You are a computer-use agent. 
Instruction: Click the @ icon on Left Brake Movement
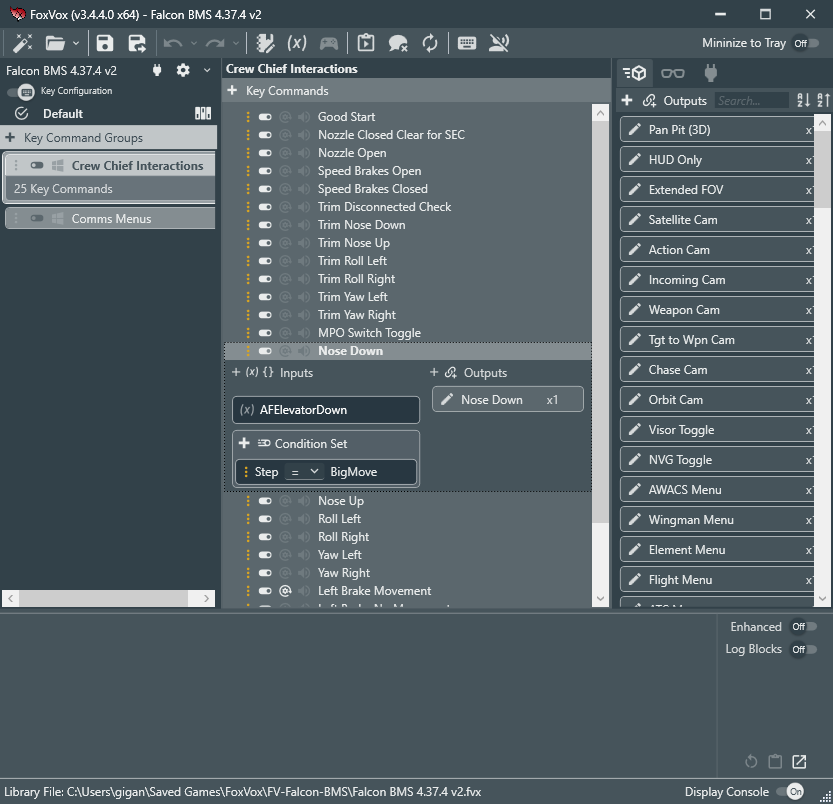285,591
